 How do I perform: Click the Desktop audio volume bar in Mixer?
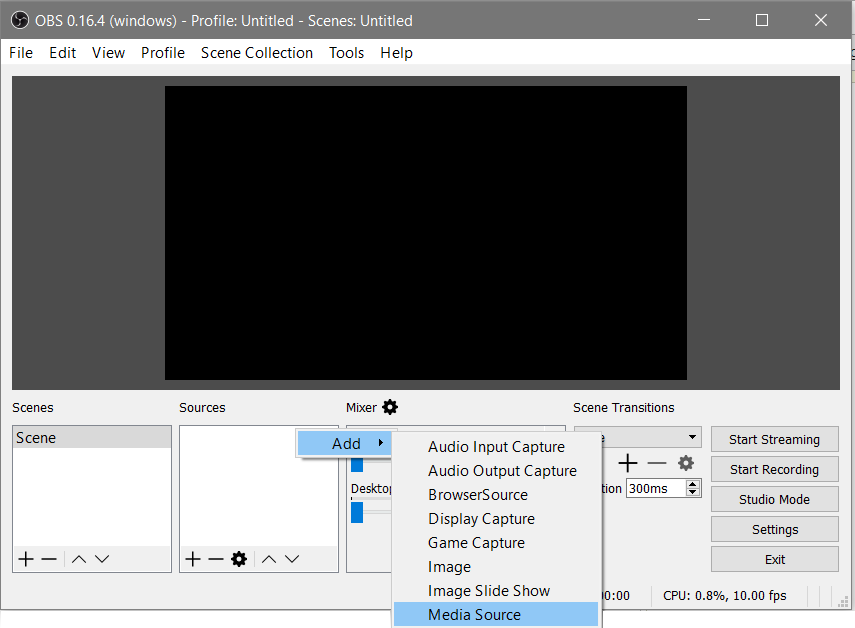point(371,512)
